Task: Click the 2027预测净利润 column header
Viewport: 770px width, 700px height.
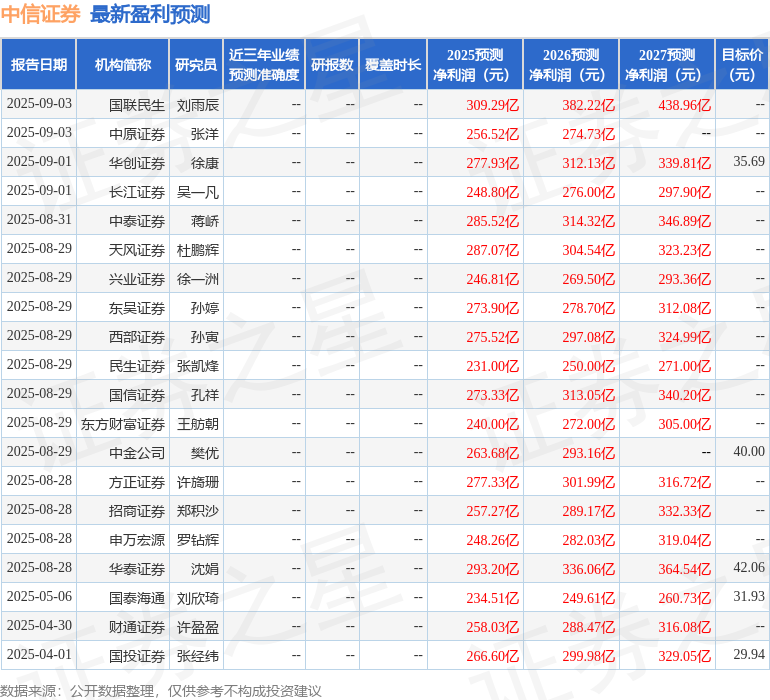Action: coord(667,64)
